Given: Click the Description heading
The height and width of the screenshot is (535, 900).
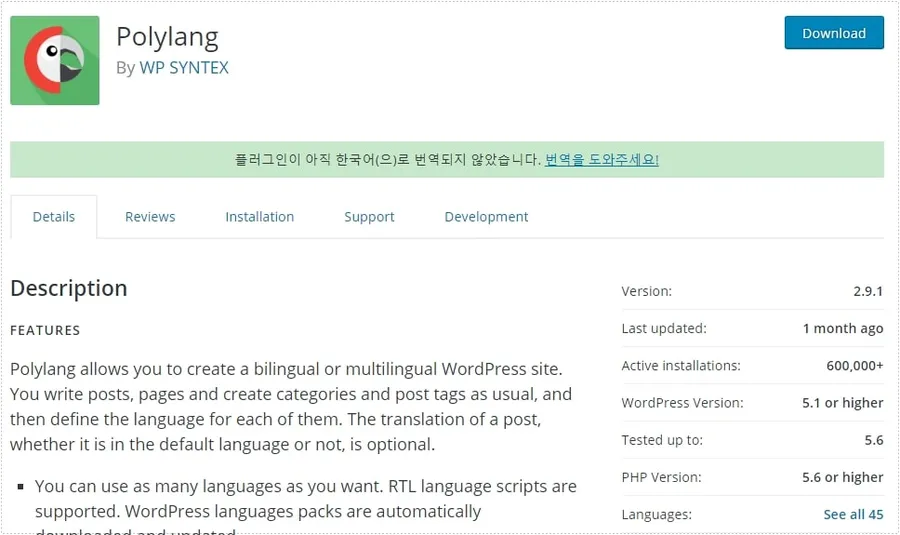Looking at the screenshot, I should click(x=69, y=288).
